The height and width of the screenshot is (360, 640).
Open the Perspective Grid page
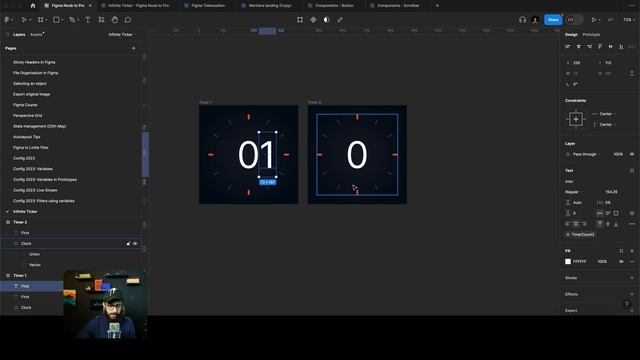click(x=27, y=116)
